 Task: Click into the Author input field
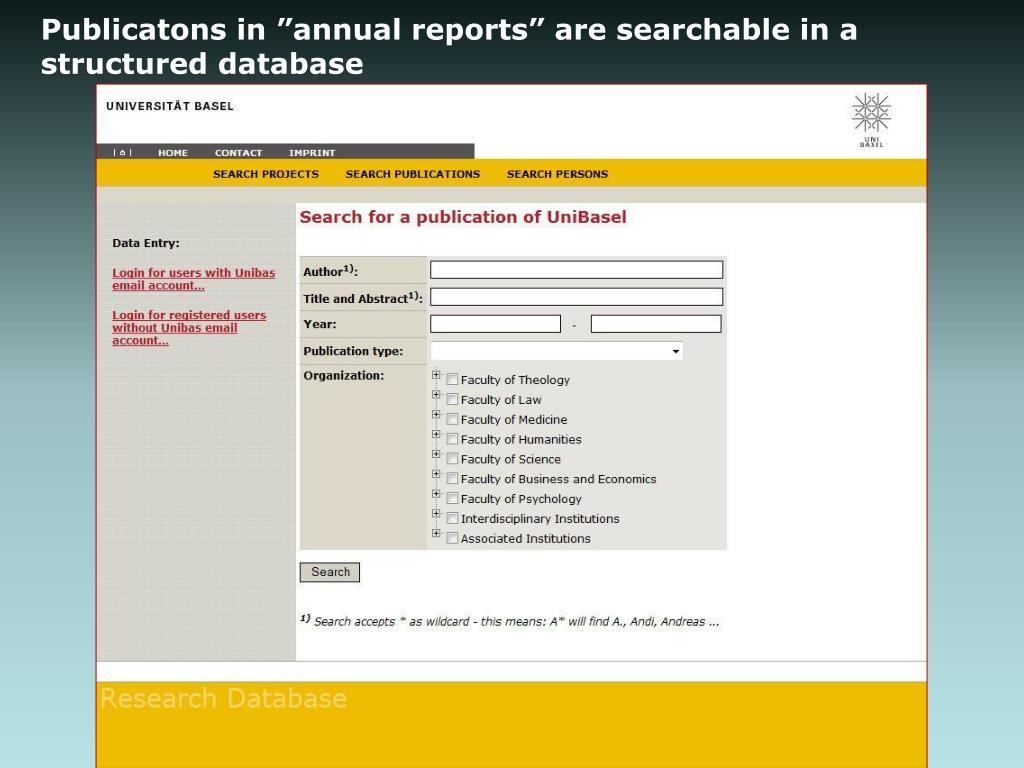576,270
